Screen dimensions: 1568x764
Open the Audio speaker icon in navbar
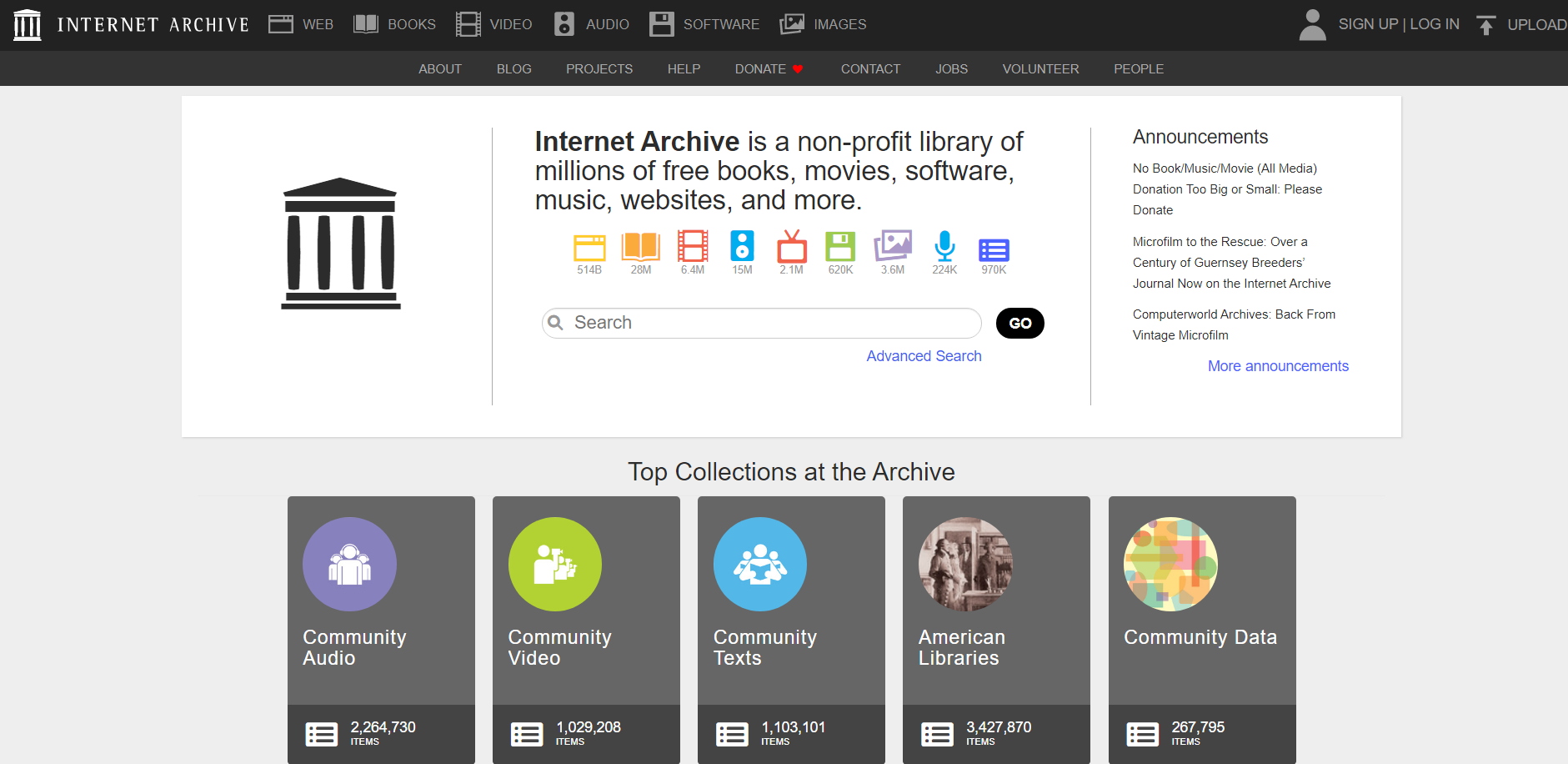564,24
